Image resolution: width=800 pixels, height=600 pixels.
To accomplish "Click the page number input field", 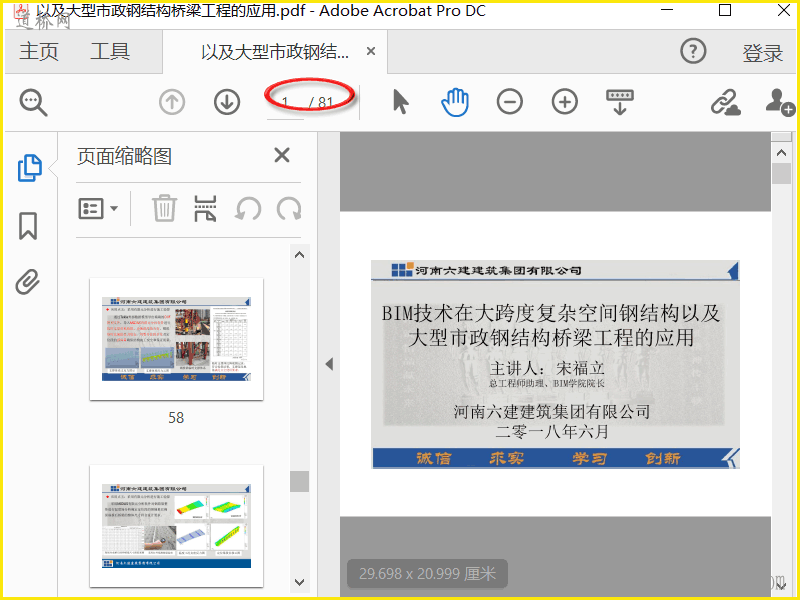I will [285, 103].
